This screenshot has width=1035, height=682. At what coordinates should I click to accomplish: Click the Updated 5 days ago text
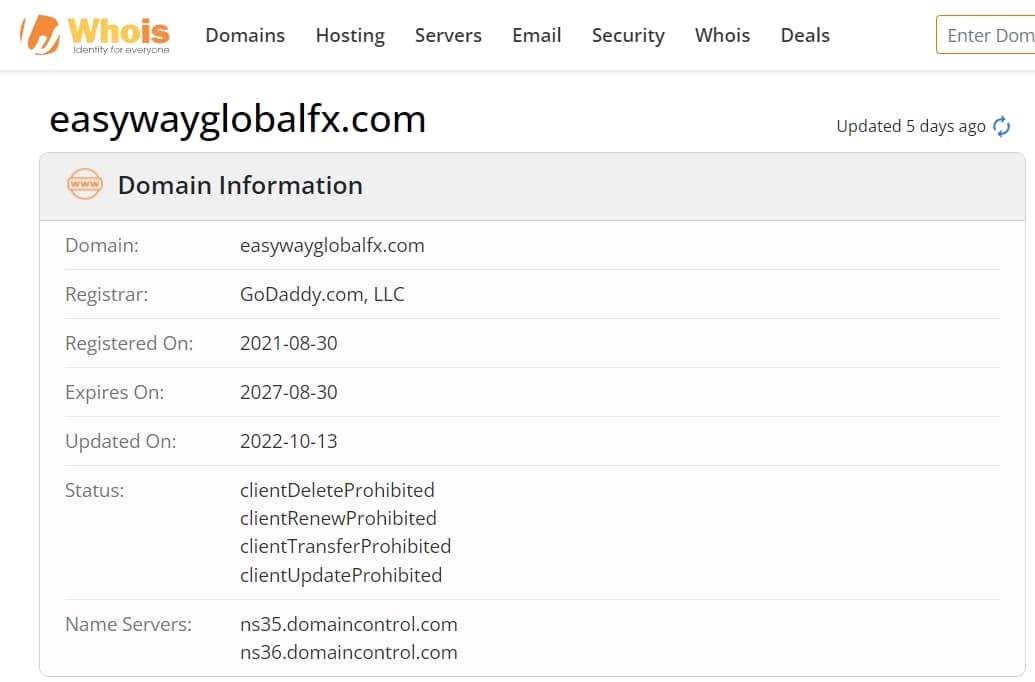click(x=910, y=126)
